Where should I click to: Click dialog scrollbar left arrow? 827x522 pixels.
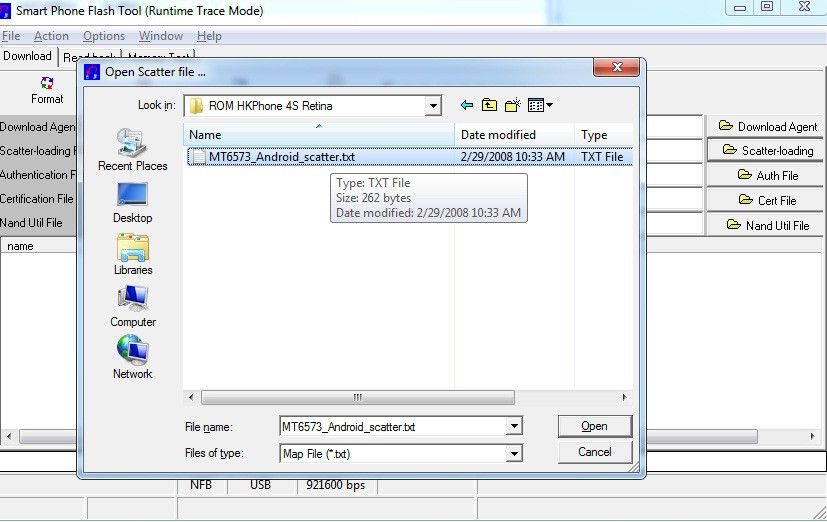pyautogui.click(x=191, y=397)
